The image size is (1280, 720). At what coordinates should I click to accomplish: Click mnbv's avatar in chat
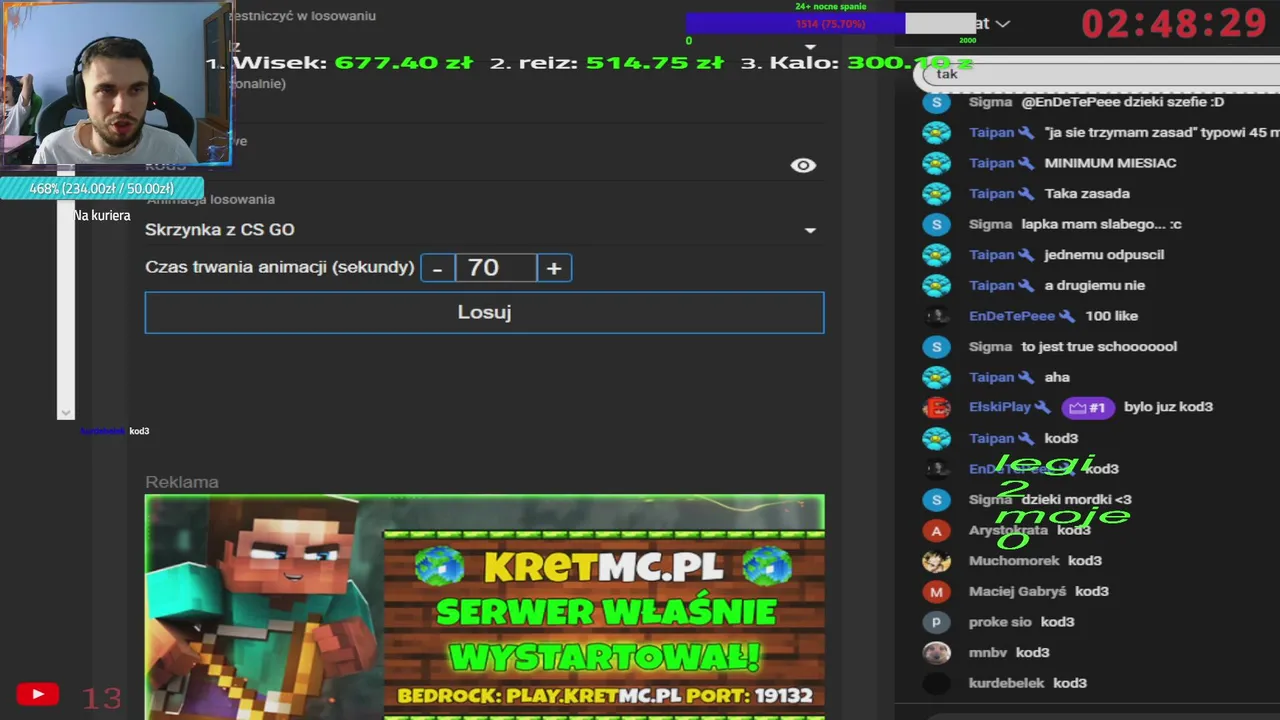pos(936,653)
